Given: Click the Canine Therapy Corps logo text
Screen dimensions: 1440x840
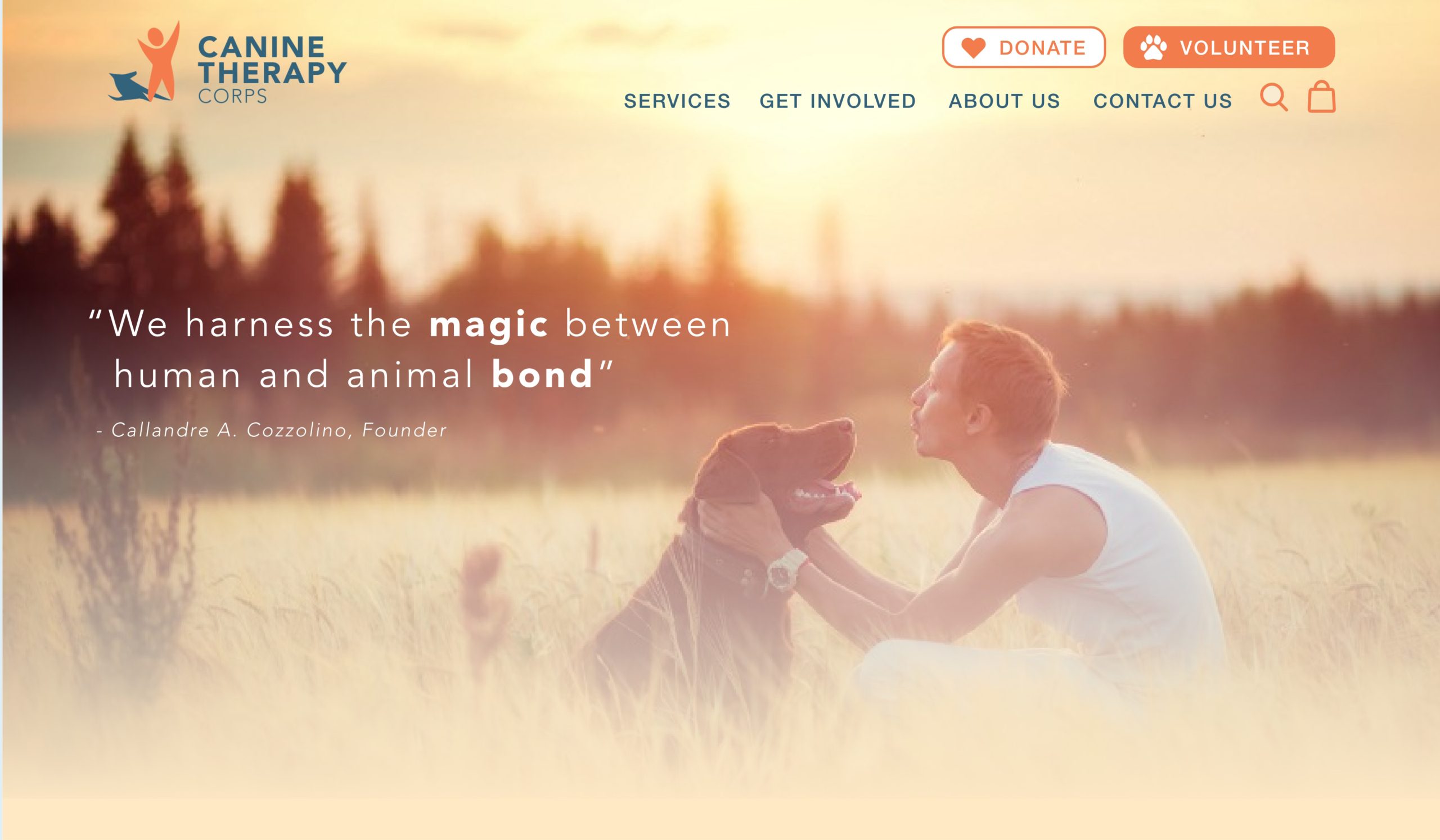Looking at the screenshot, I should click(x=272, y=70).
